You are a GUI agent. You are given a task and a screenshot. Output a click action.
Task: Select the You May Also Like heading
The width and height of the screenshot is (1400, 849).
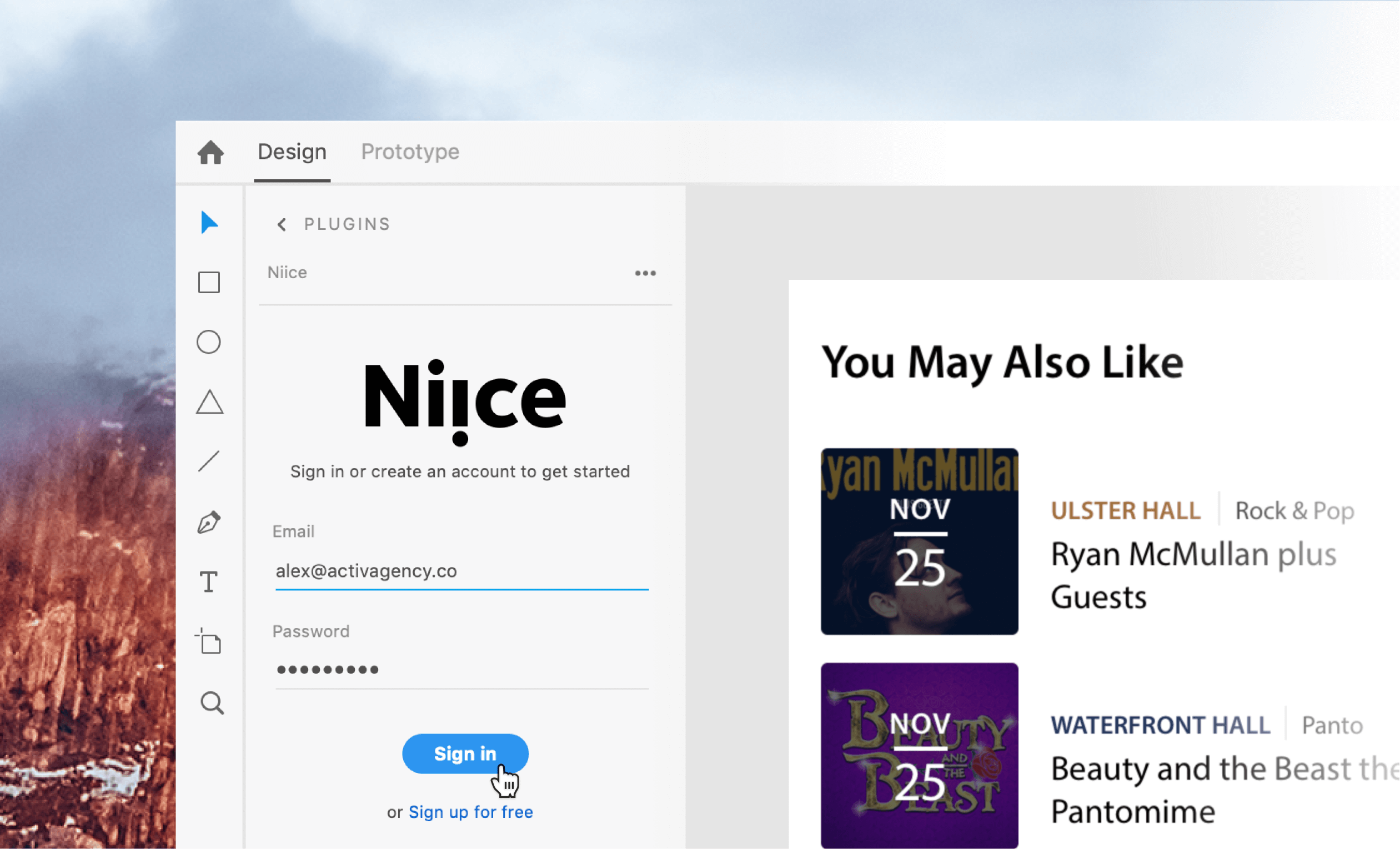pyautogui.click(x=1003, y=364)
